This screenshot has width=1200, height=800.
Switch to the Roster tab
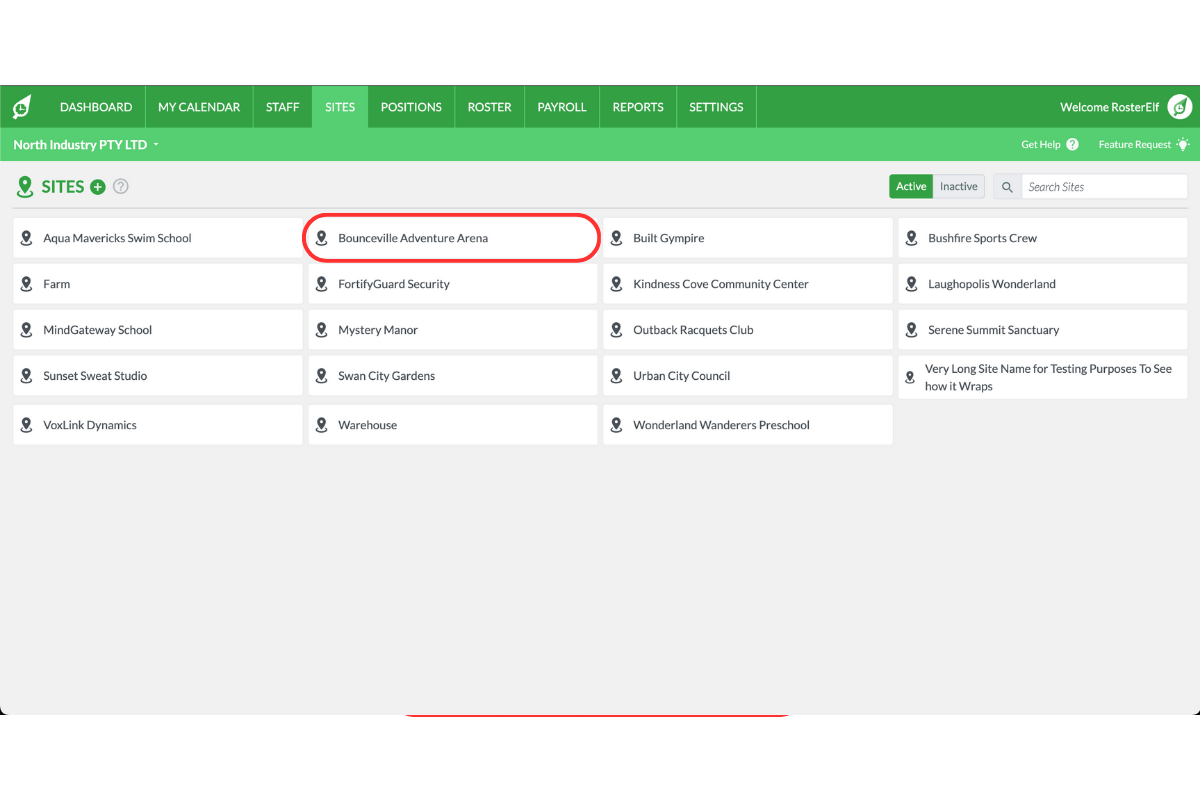pos(490,107)
